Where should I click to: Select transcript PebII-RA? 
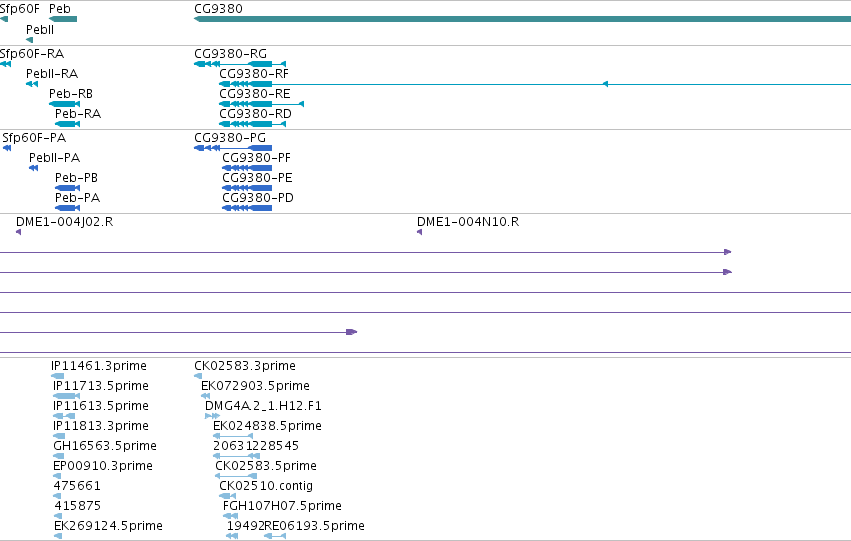(x=52, y=74)
